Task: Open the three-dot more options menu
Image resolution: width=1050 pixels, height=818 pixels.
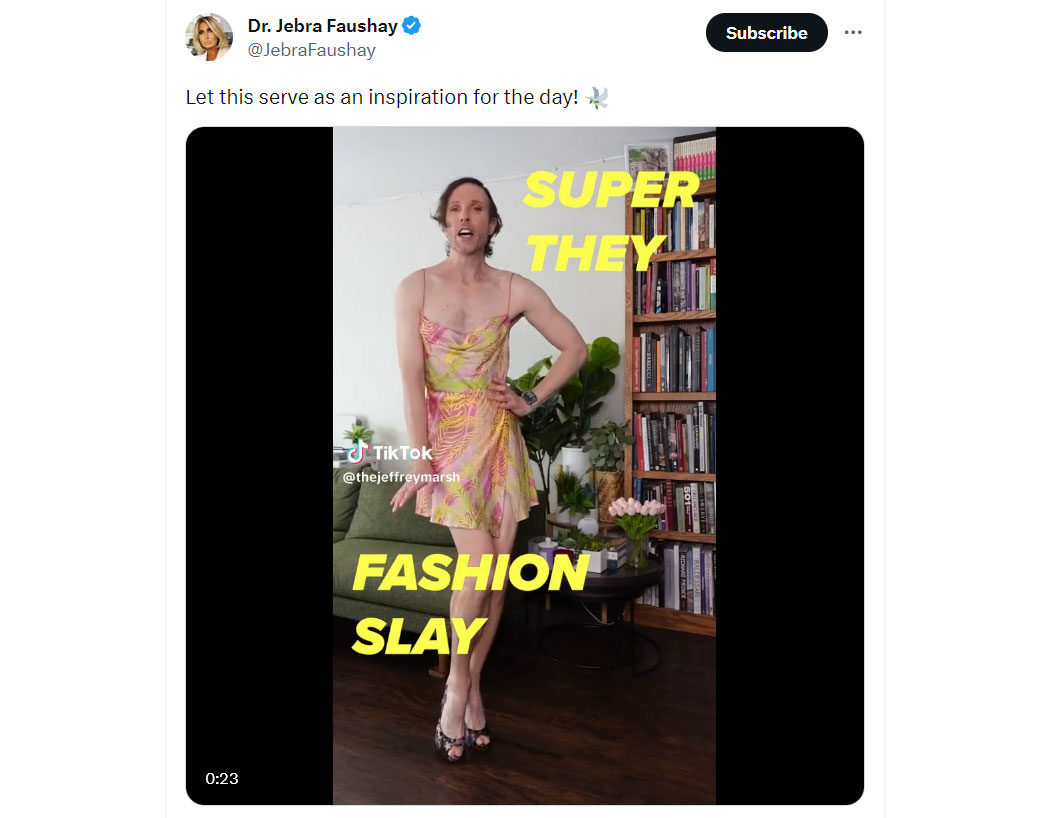Action: coord(852,32)
